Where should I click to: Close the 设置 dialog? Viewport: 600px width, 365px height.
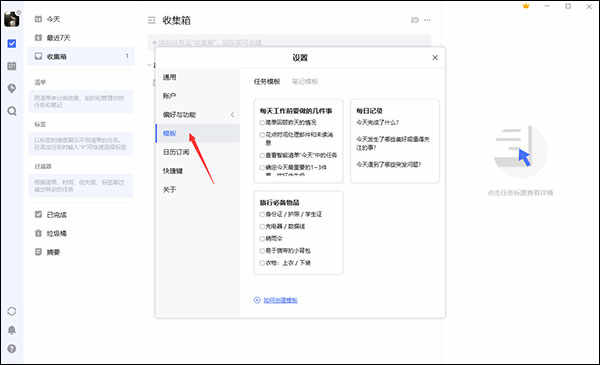[435, 57]
